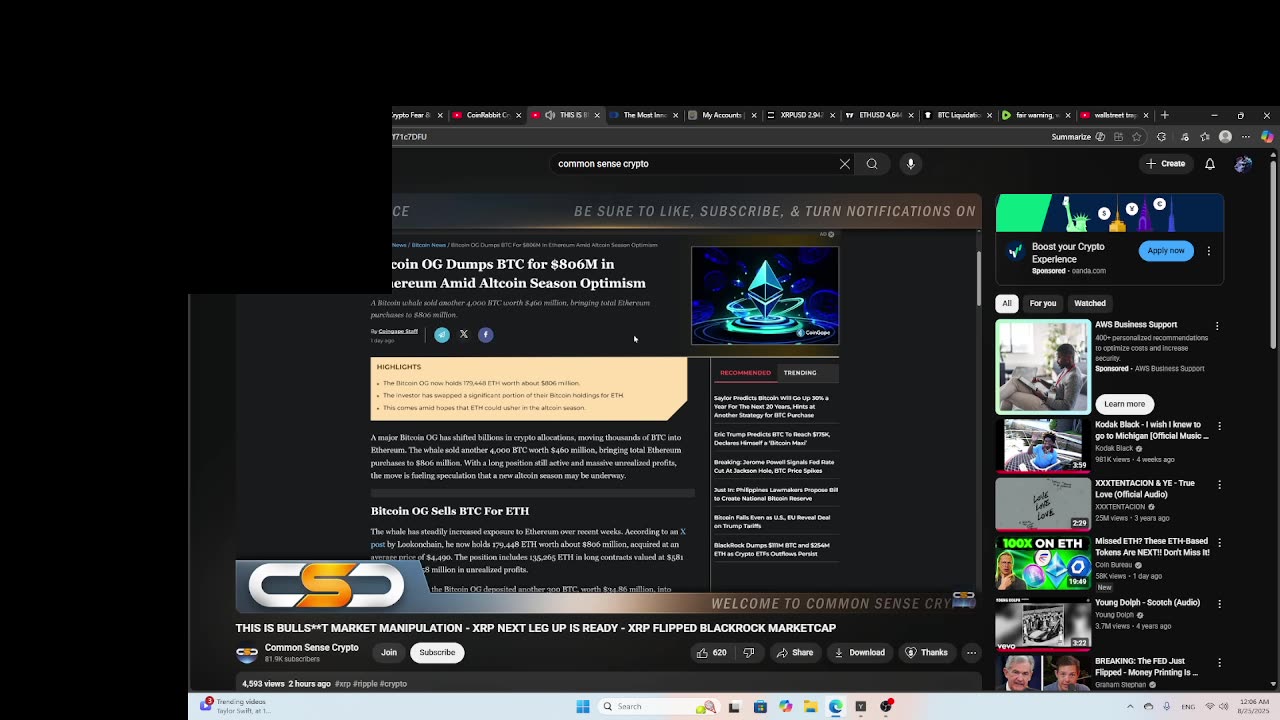Click the Thanks button
Image resolution: width=1280 pixels, height=720 pixels.
point(926,653)
